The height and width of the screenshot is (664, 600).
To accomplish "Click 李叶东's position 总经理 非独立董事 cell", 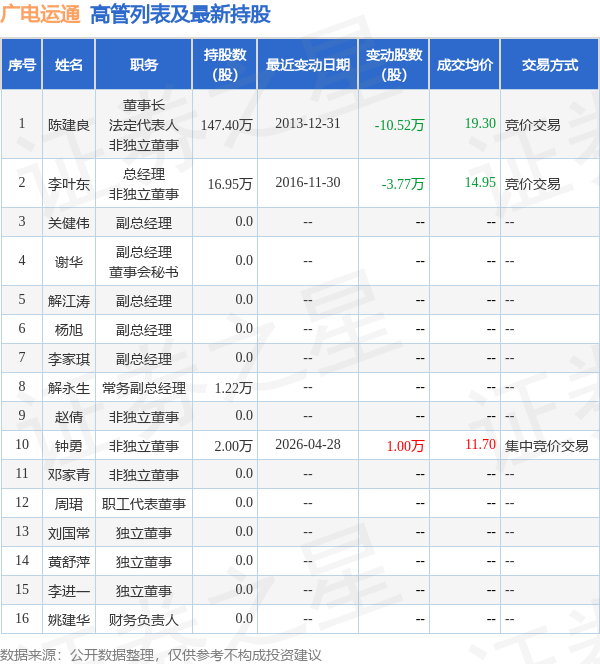I will pos(144,184).
